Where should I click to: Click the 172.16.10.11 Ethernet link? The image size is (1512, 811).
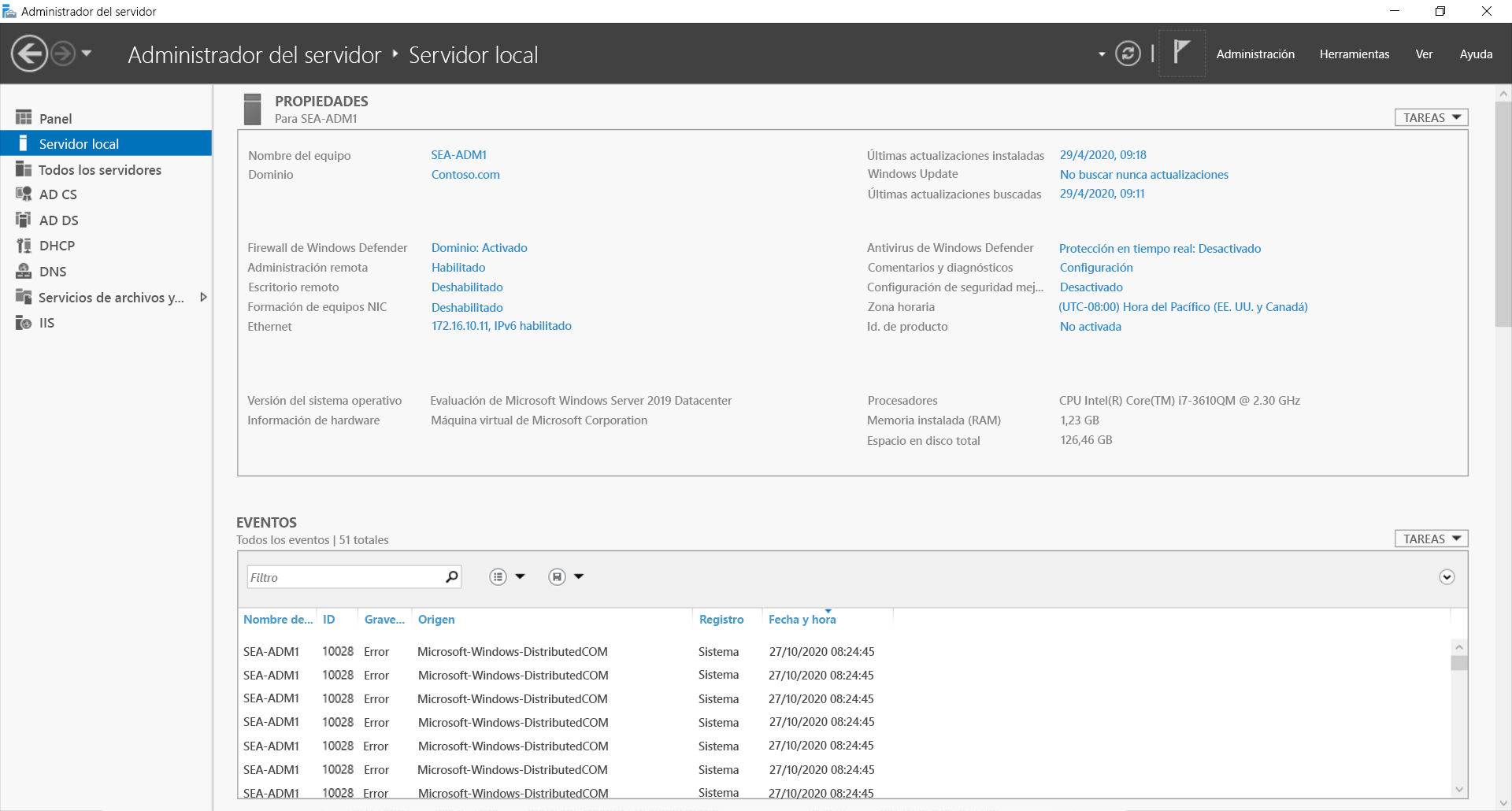(501, 325)
